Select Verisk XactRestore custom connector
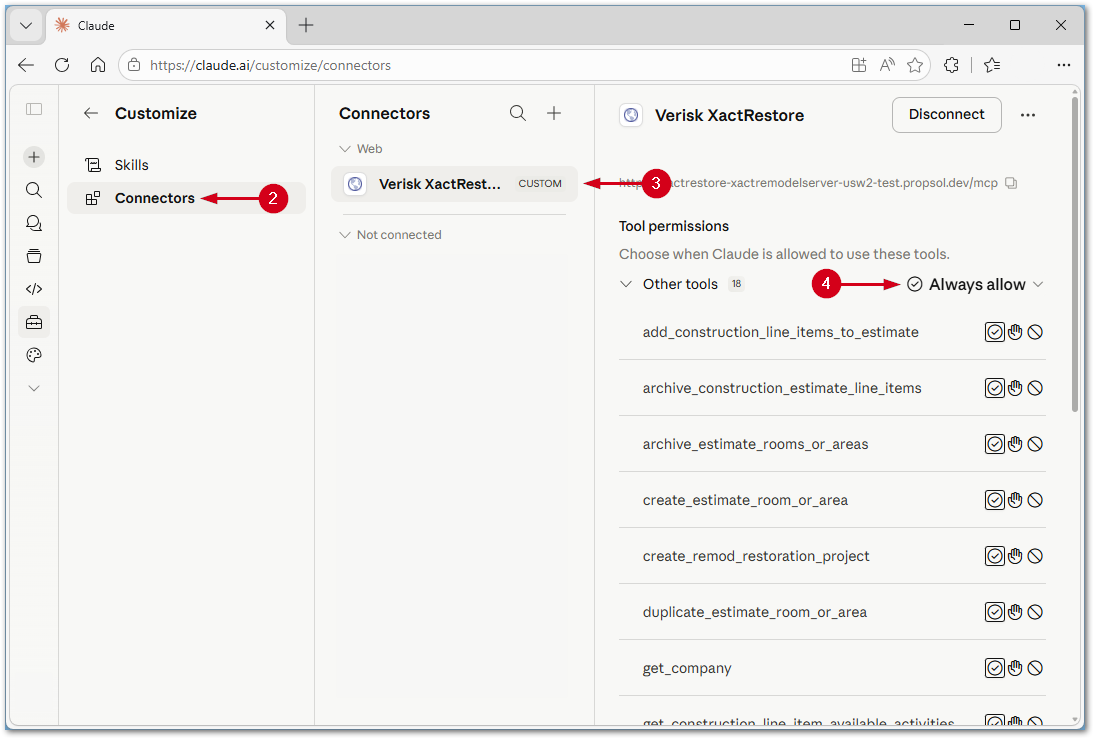This screenshot has width=1094, height=739. point(454,184)
